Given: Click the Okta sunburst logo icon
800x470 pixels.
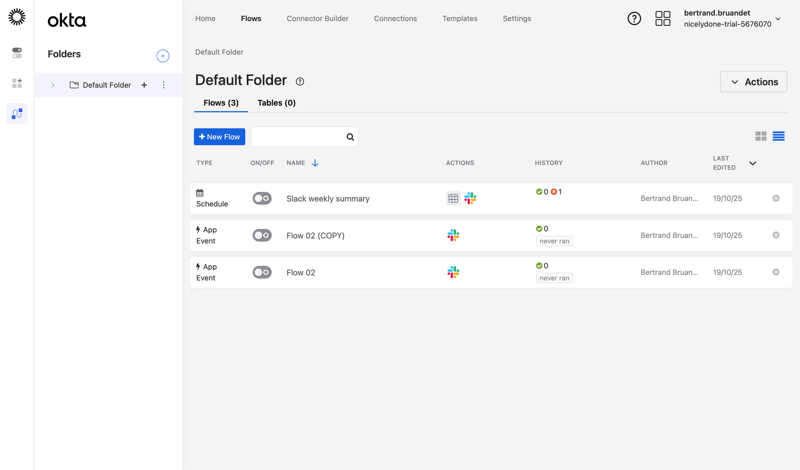Looking at the screenshot, I should [x=17, y=17].
